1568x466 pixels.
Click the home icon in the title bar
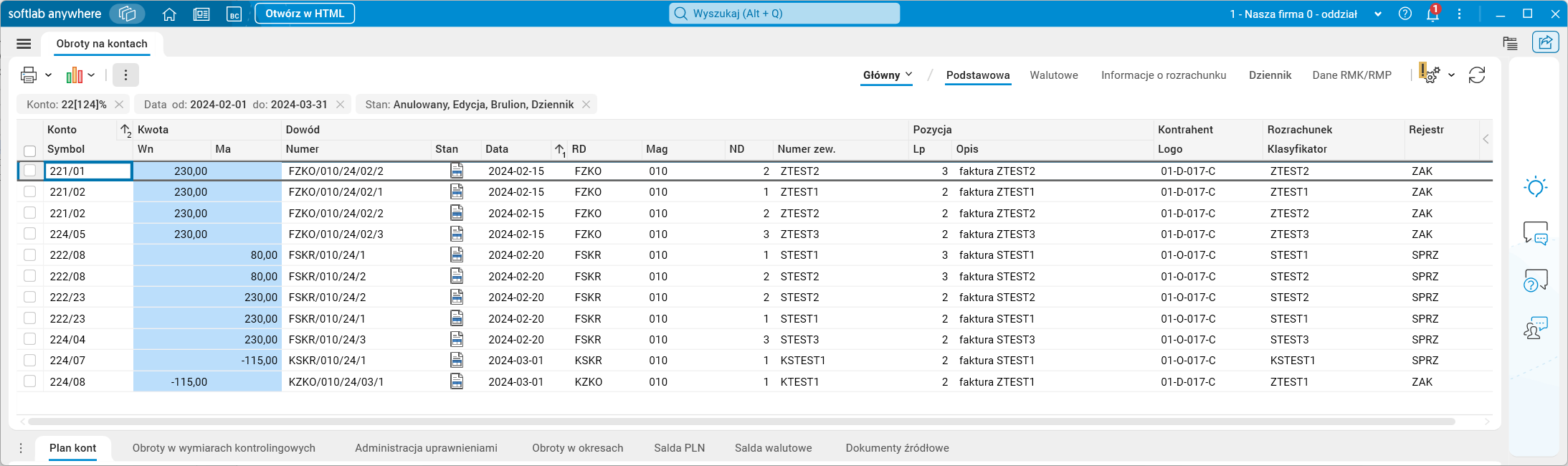[x=169, y=14]
